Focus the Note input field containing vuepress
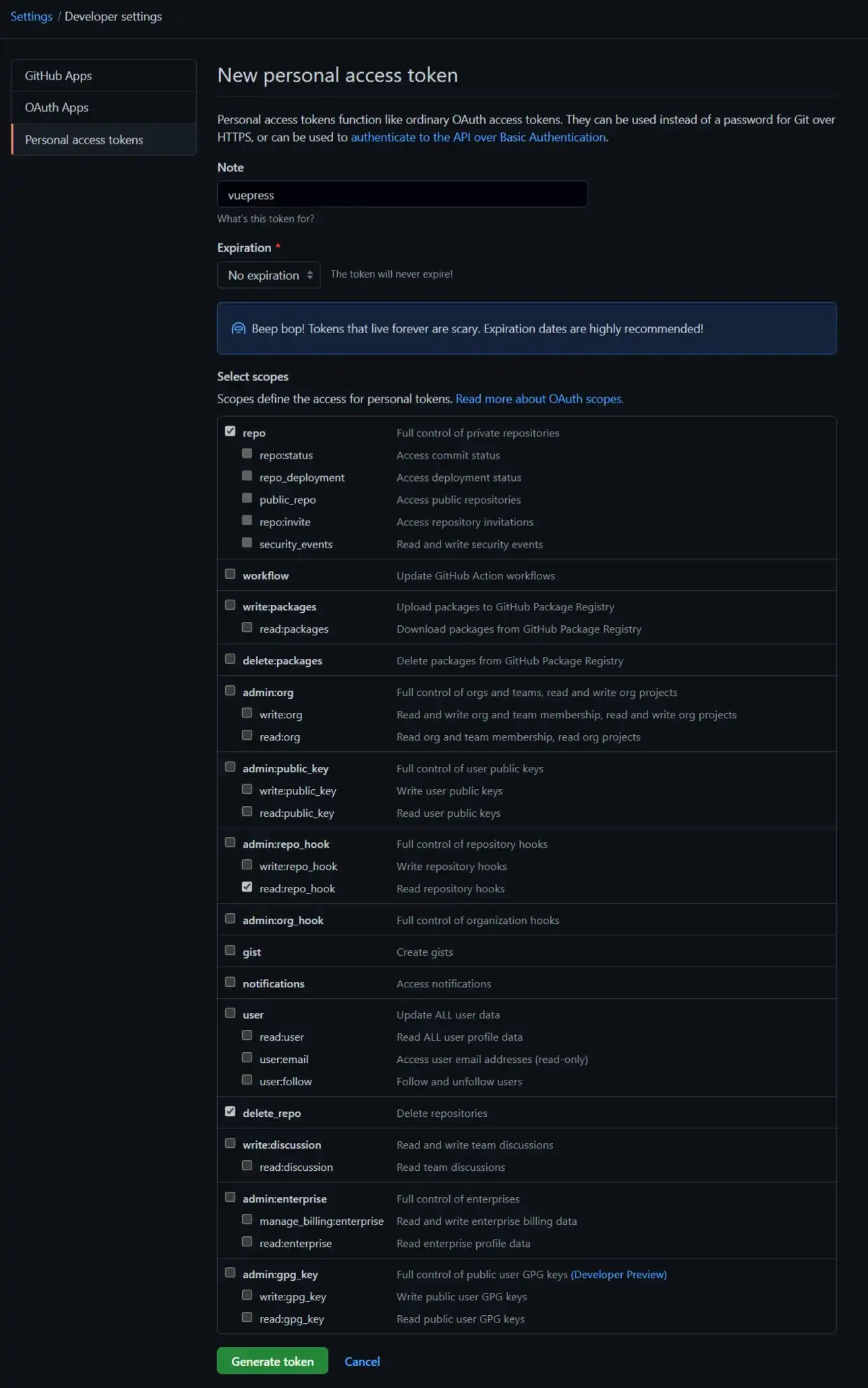Viewport: 868px width, 1388px height. tap(402, 194)
